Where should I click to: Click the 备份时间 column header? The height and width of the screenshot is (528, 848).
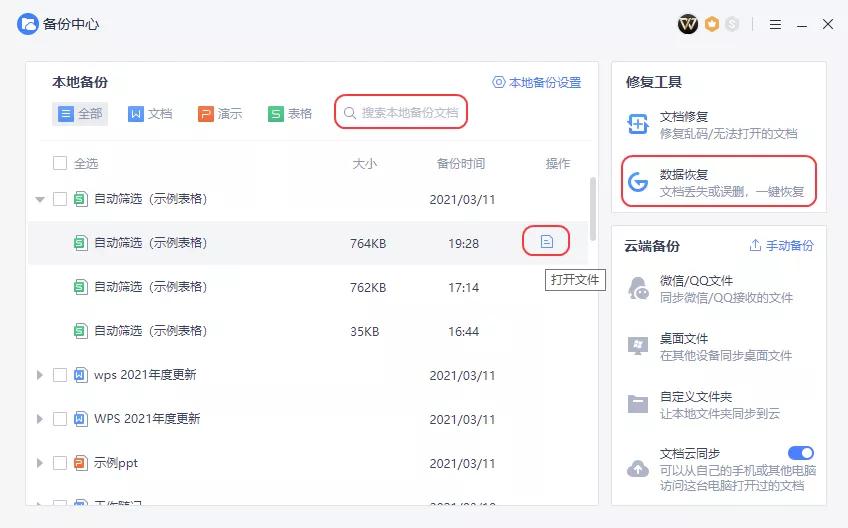[x=461, y=163]
